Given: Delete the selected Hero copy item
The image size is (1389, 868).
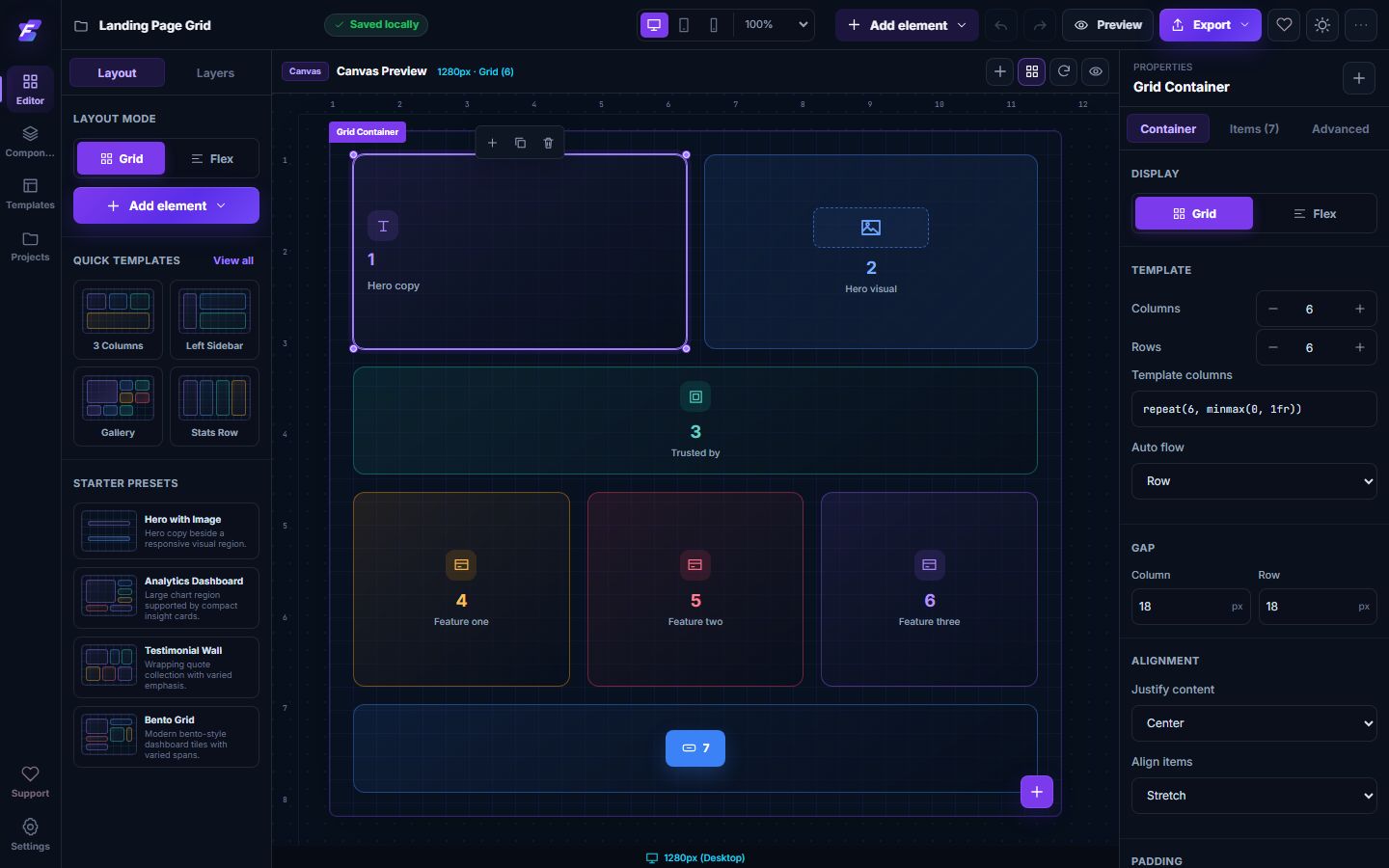Looking at the screenshot, I should [548, 143].
